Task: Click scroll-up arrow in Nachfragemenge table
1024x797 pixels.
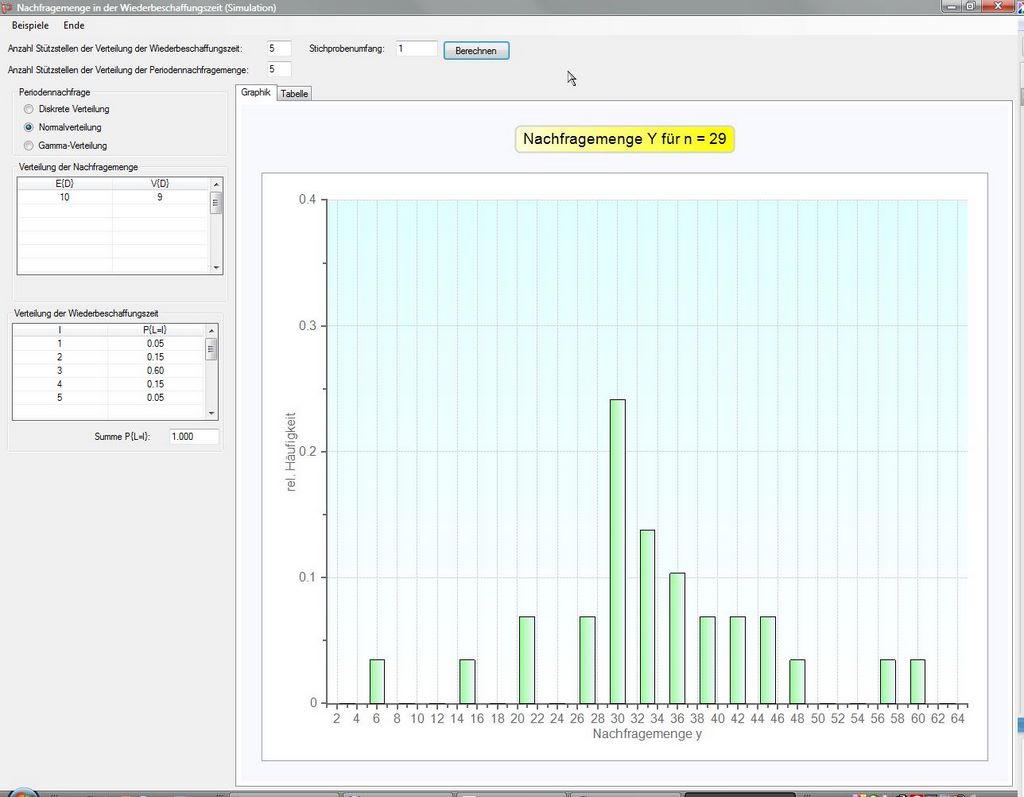Action: tap(216, 184)
